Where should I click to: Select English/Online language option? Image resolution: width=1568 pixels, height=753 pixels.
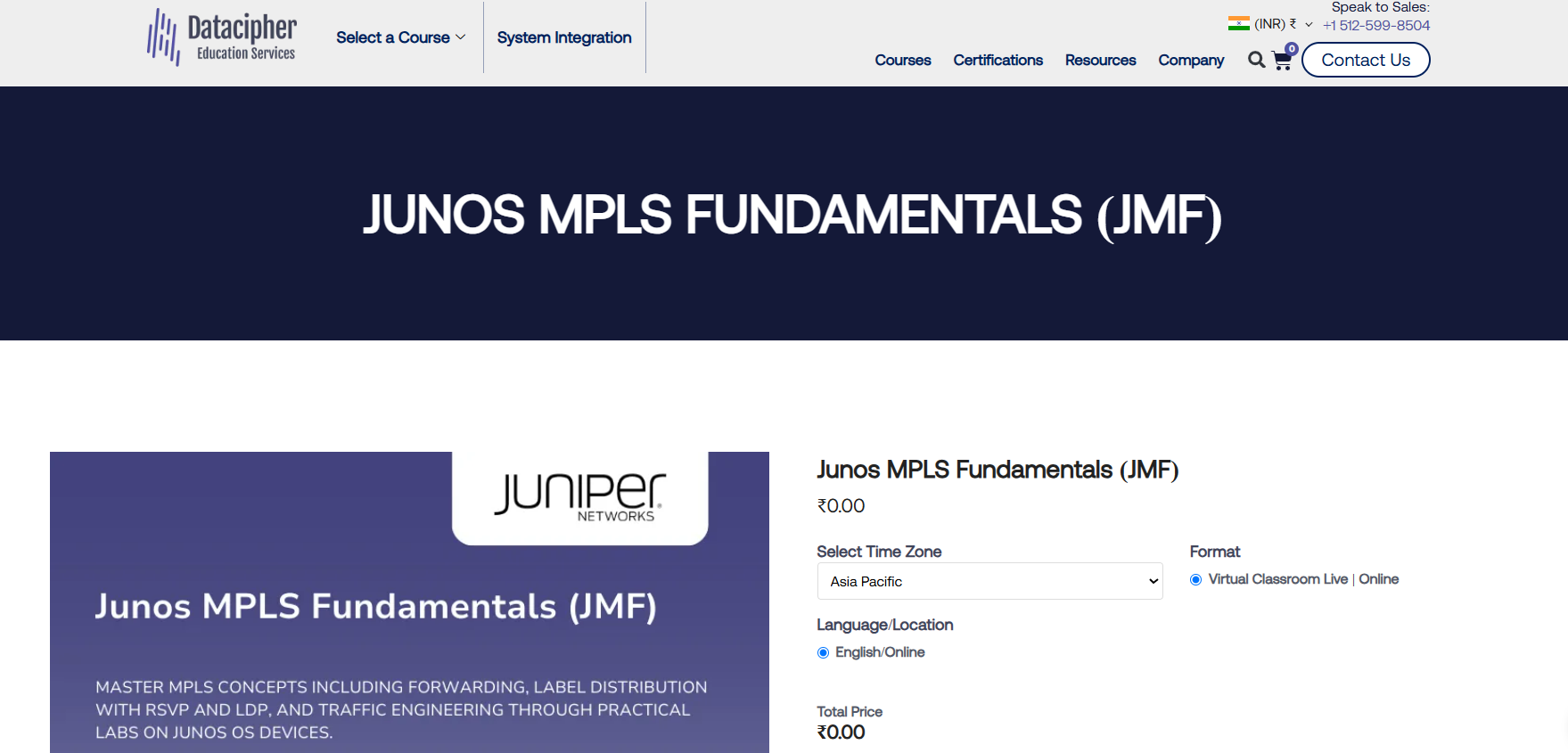[x=823, y=652]
